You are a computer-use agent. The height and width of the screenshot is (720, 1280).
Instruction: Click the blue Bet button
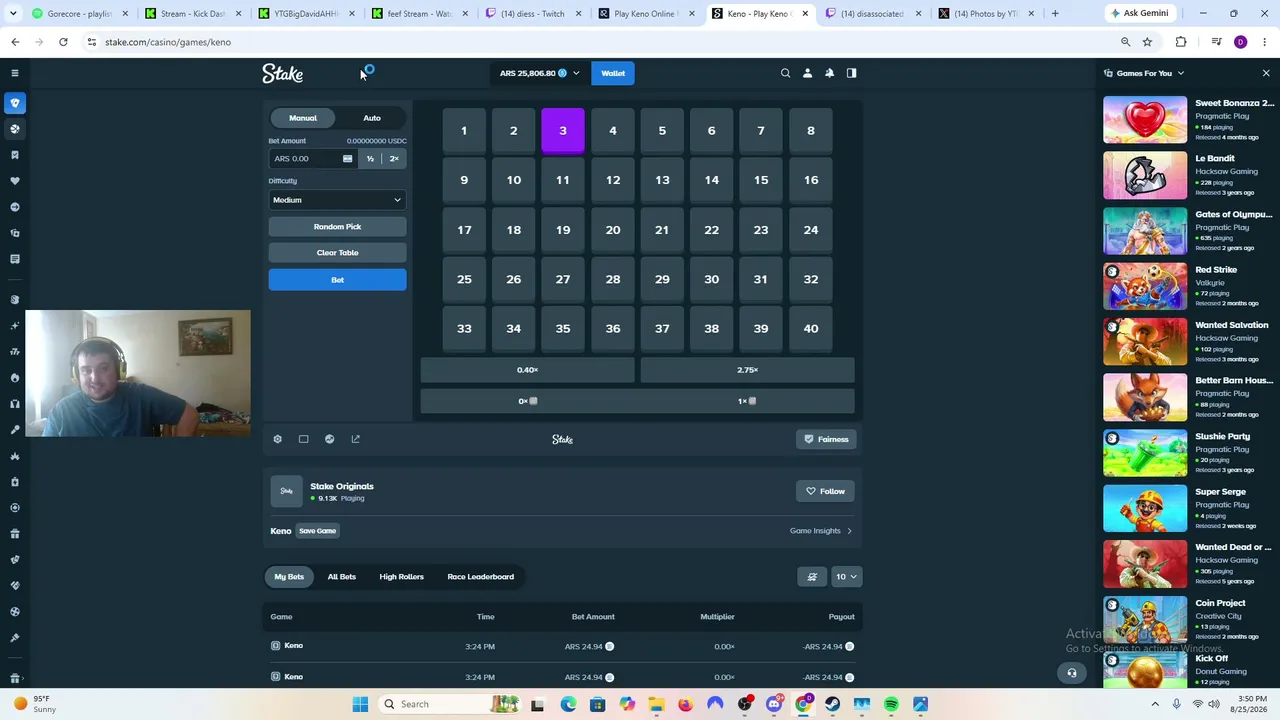click(337, 280)
